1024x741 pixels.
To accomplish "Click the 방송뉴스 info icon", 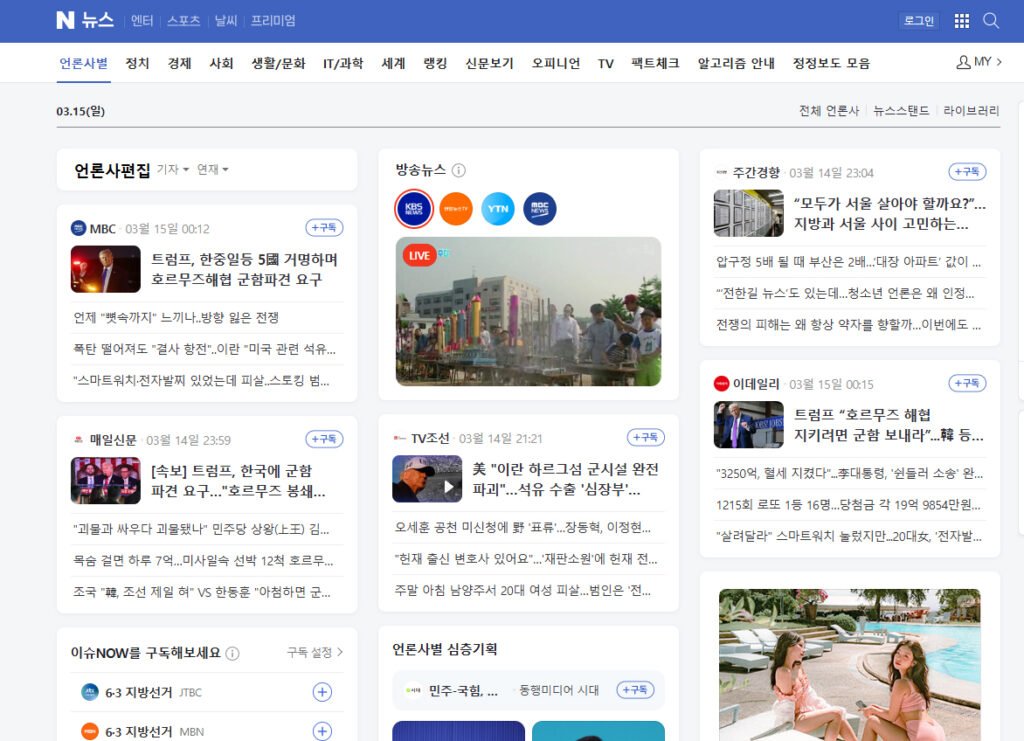I will tap(459, 170).
